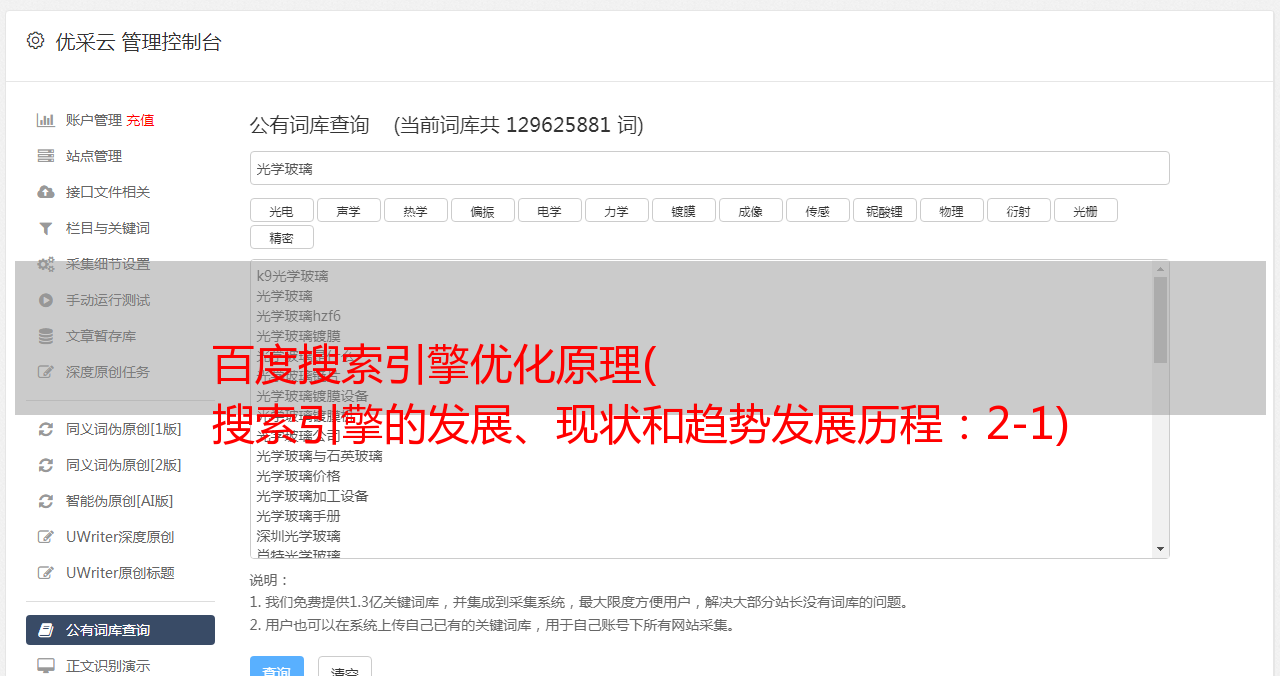Screen dimensions: 1280x676
Task: Click the 衍射 tag button
Action: point(1018,210)
